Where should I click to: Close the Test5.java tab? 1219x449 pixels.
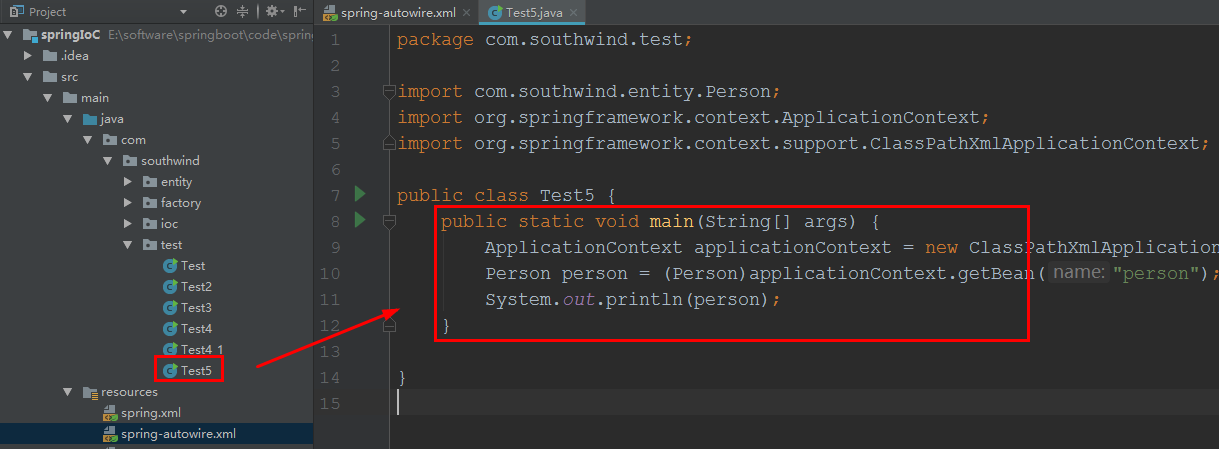[x=574, y=13]
